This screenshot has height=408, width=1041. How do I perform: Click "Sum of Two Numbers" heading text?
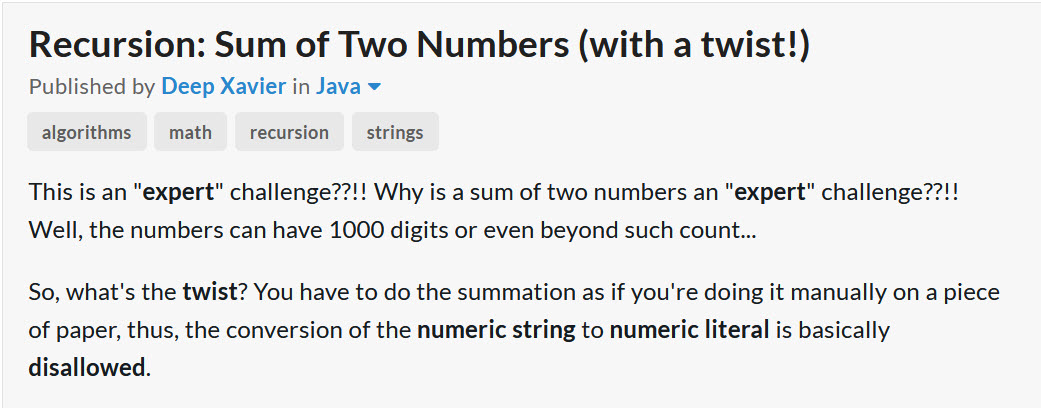pos(392,45)
